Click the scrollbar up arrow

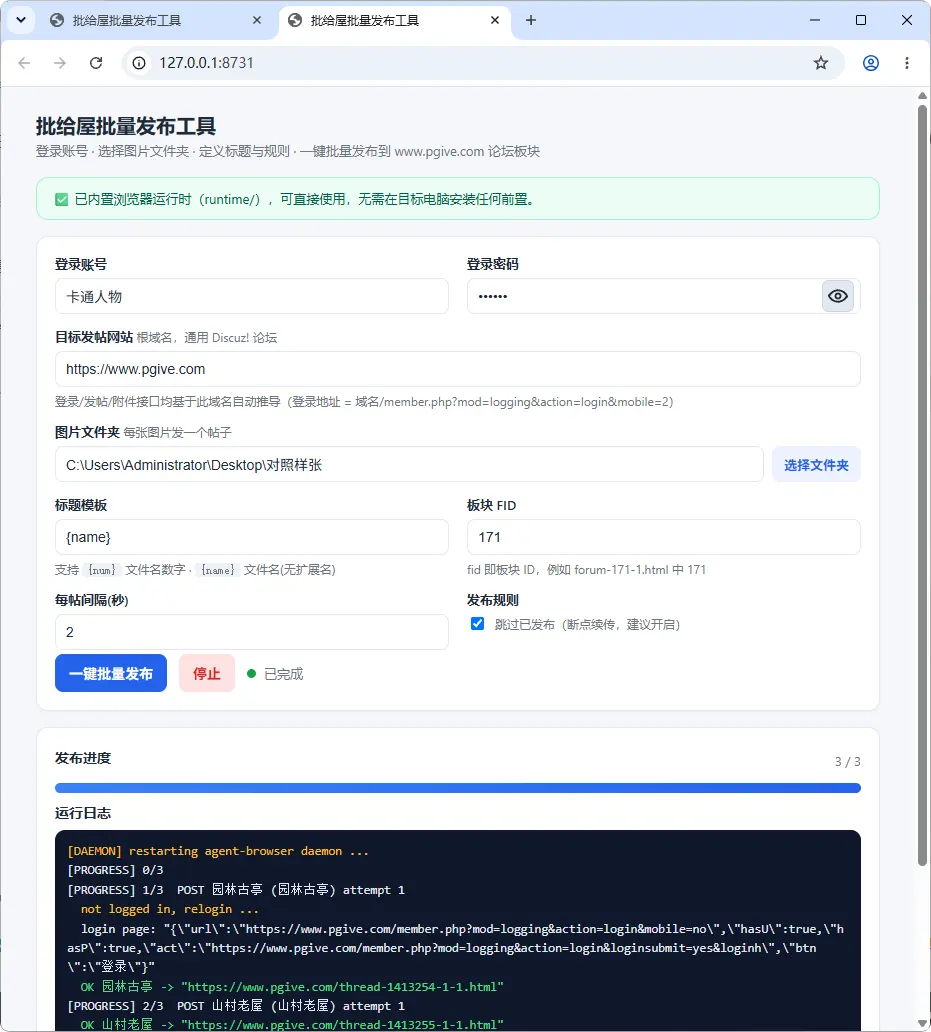922,96
